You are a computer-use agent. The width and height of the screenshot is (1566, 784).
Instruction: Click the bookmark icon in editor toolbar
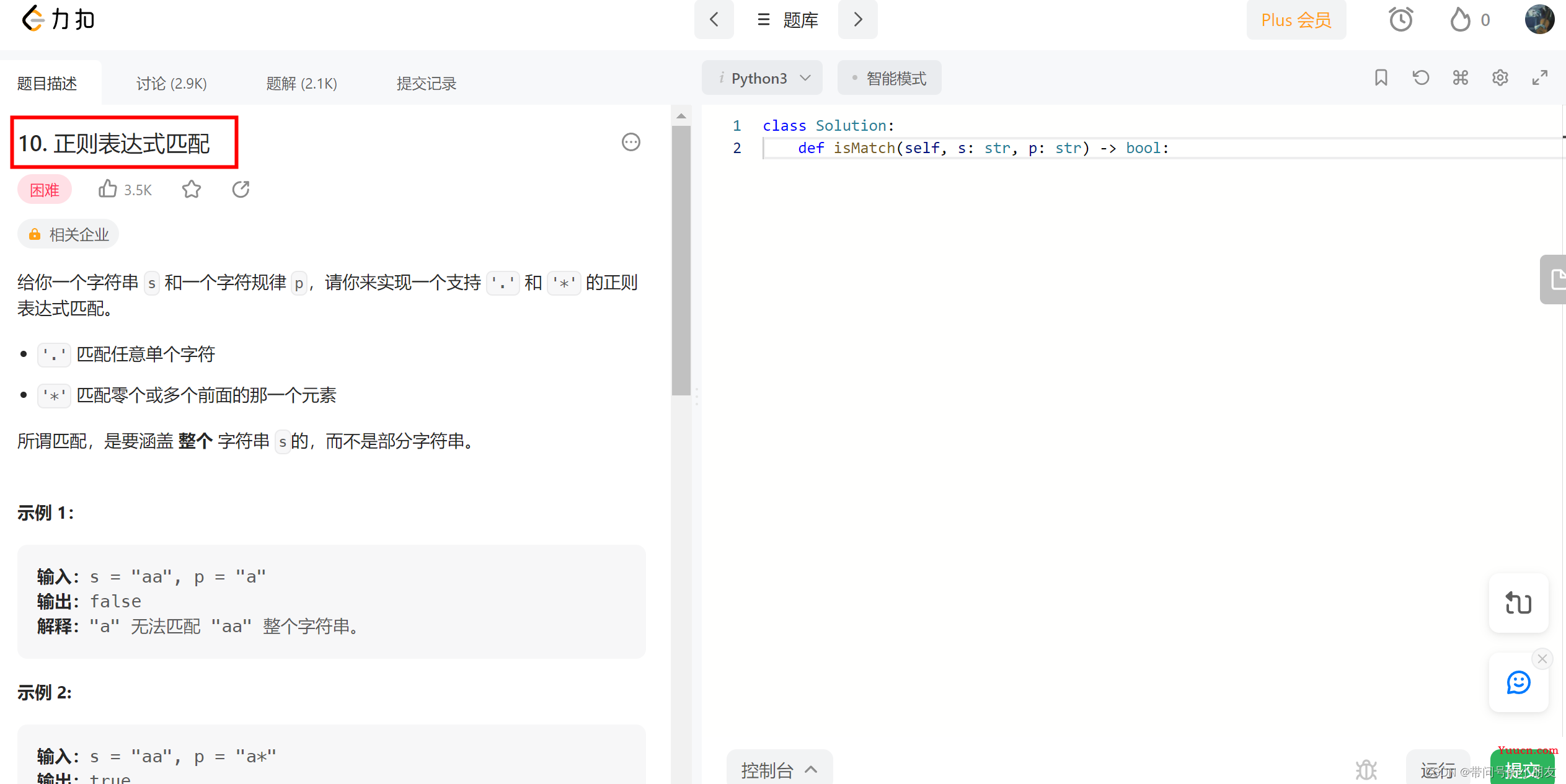[x=1381, y=77]
